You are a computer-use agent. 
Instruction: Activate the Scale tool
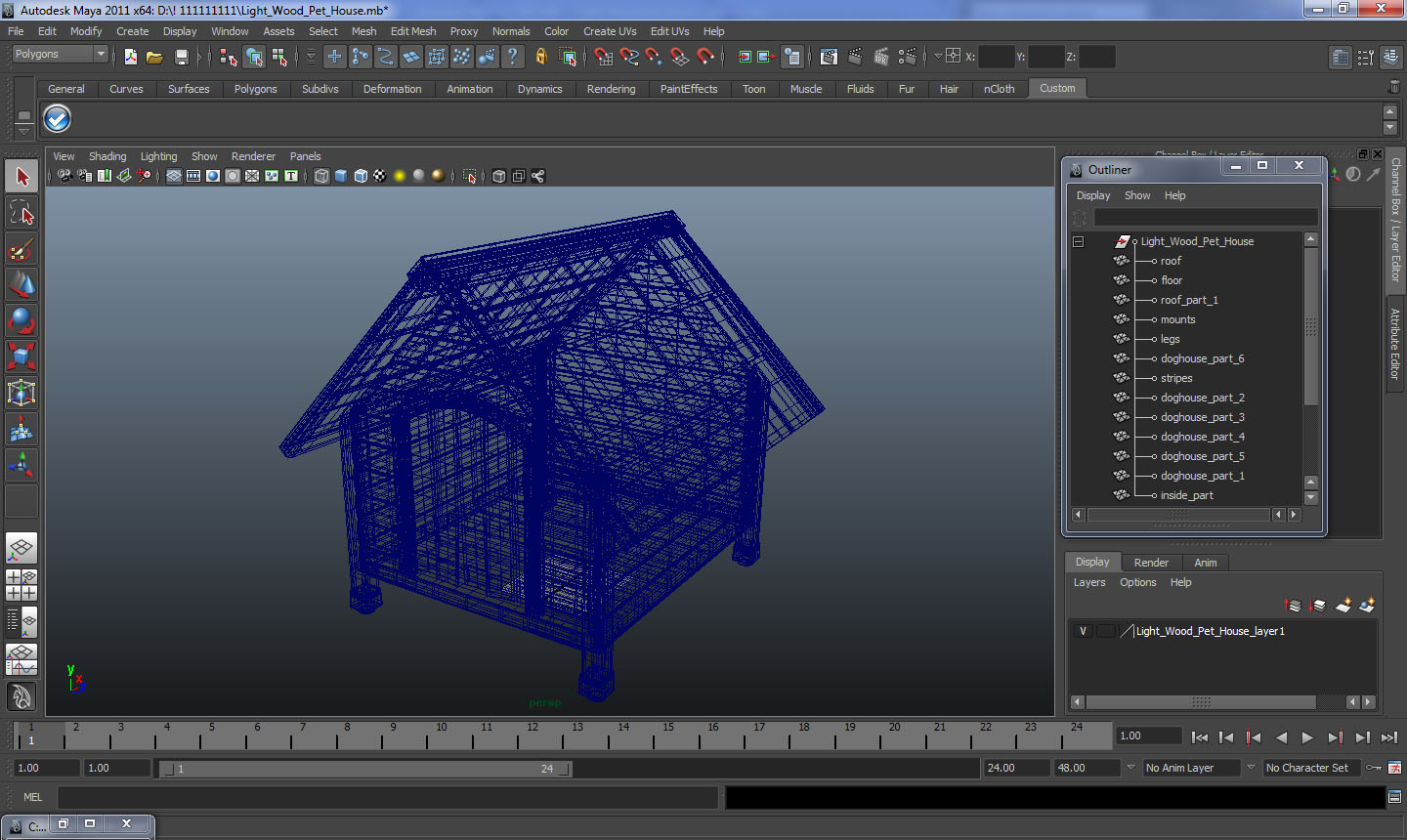click(21, 357)
